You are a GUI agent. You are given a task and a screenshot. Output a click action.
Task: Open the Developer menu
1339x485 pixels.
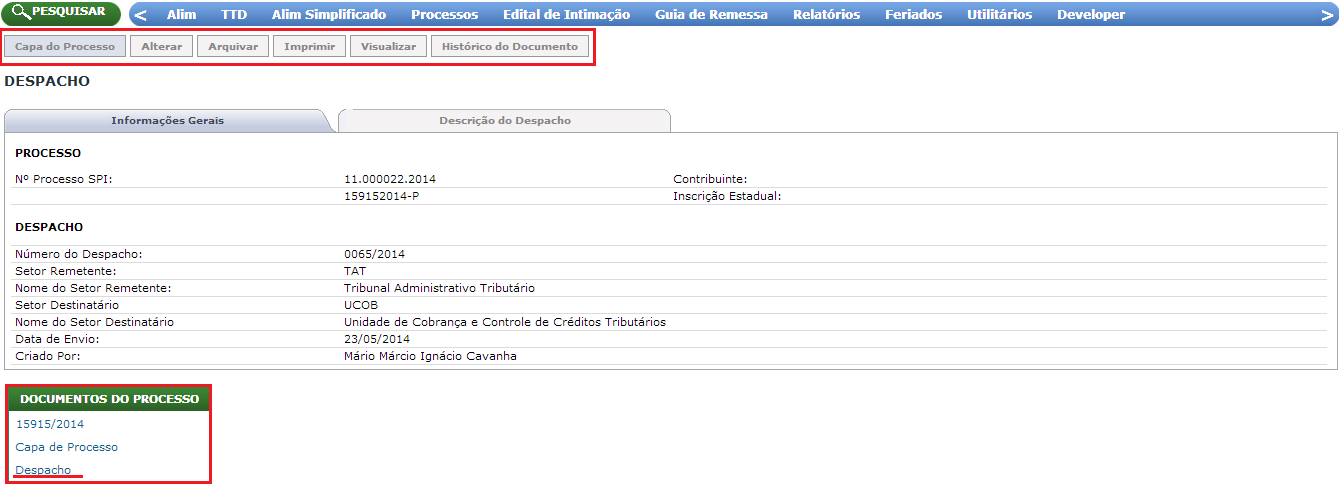(1091, 15)
